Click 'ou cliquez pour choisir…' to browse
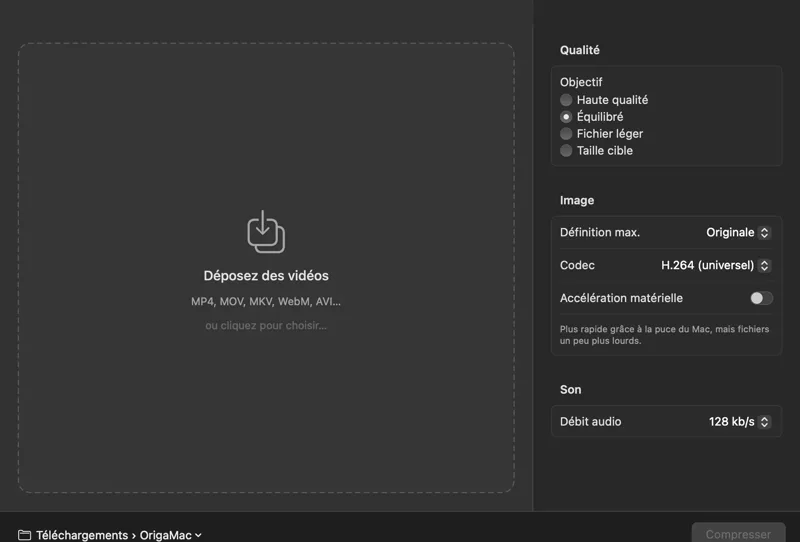Screen dimensions: 800x542 (266, 325)
